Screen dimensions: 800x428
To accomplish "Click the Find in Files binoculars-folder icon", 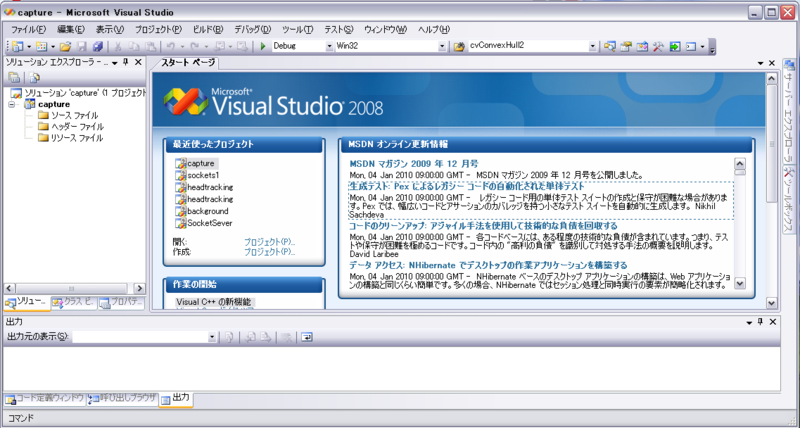I will 459,46.
